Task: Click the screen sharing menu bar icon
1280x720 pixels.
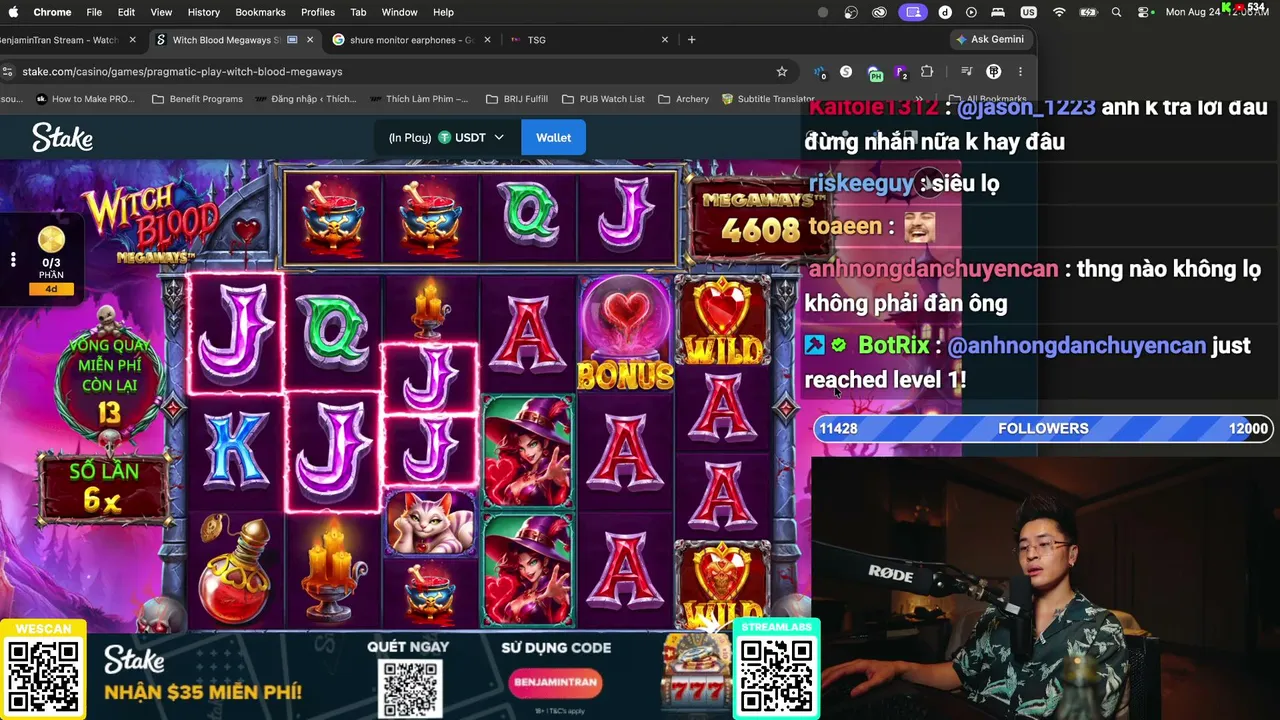Action: click(x=912, y=12)
